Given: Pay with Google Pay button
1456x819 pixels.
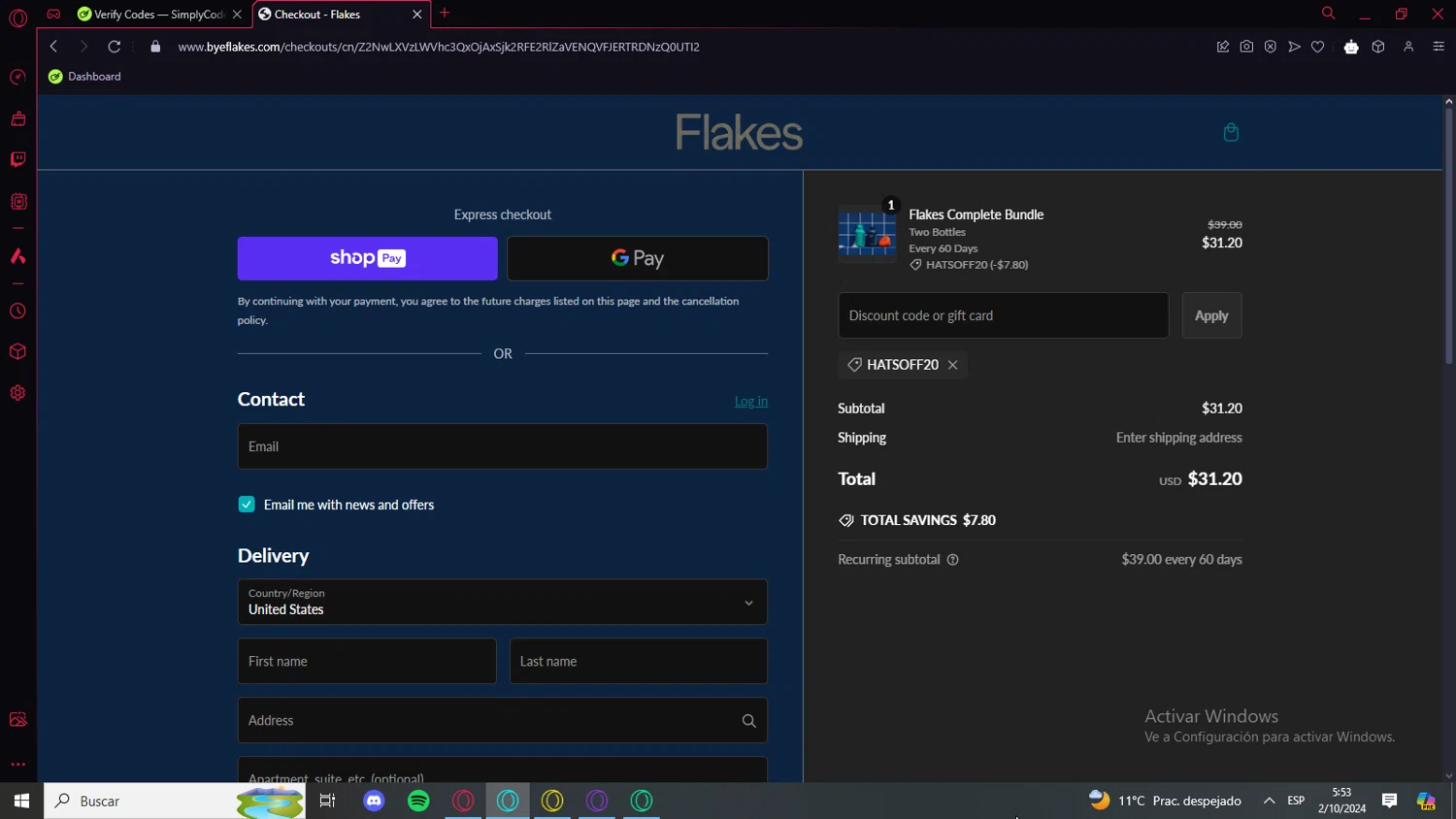Looking at the screenshot, I should (638, 258).
